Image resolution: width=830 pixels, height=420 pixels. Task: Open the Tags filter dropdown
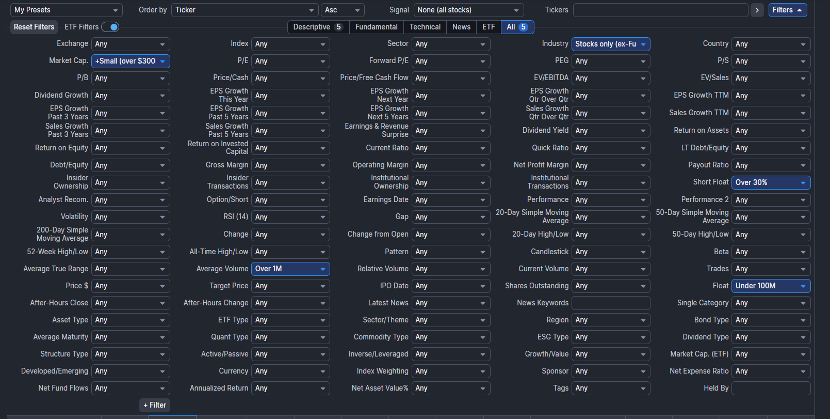coord(610,388)
